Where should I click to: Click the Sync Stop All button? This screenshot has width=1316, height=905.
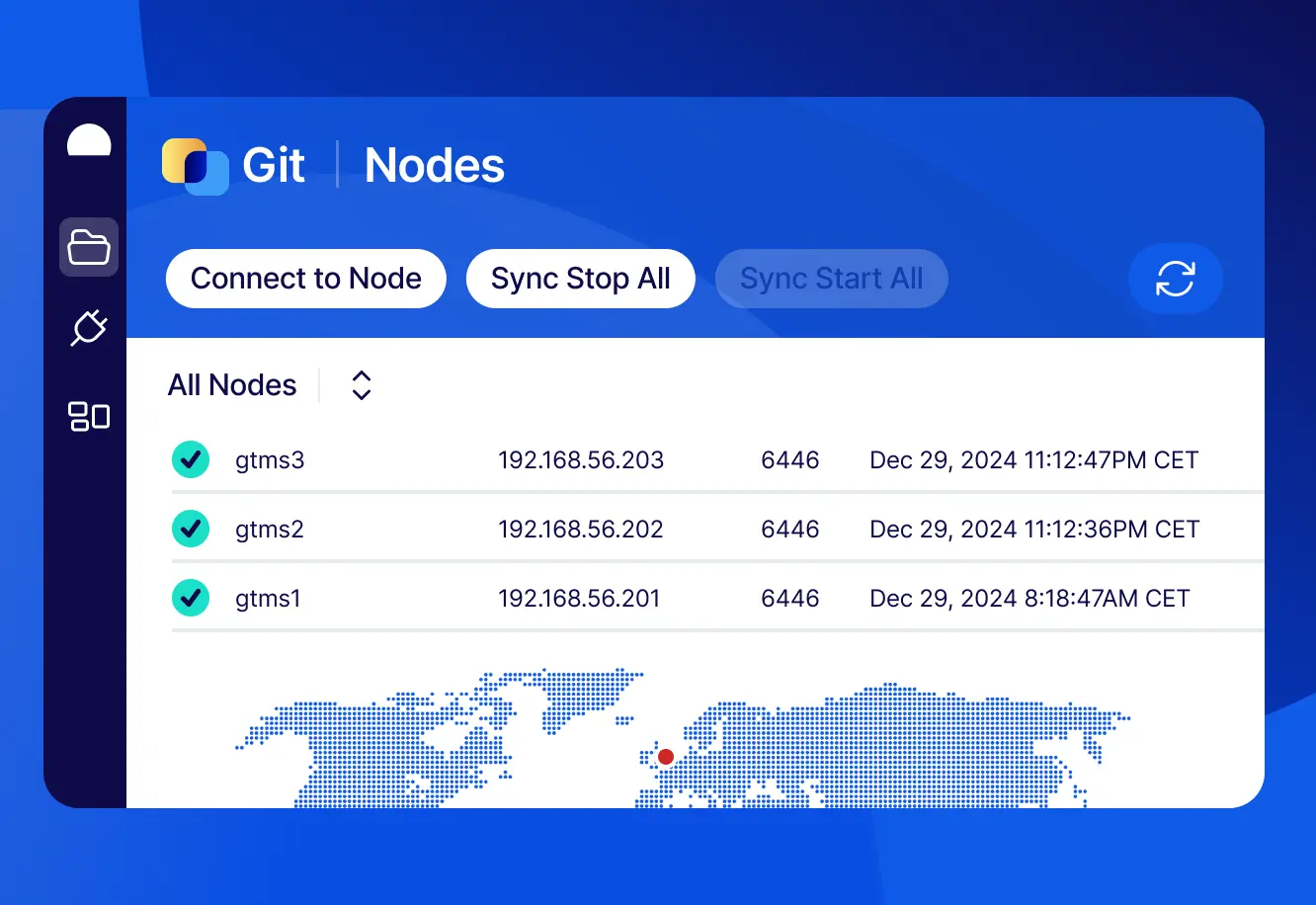click(x=581, y=279)
